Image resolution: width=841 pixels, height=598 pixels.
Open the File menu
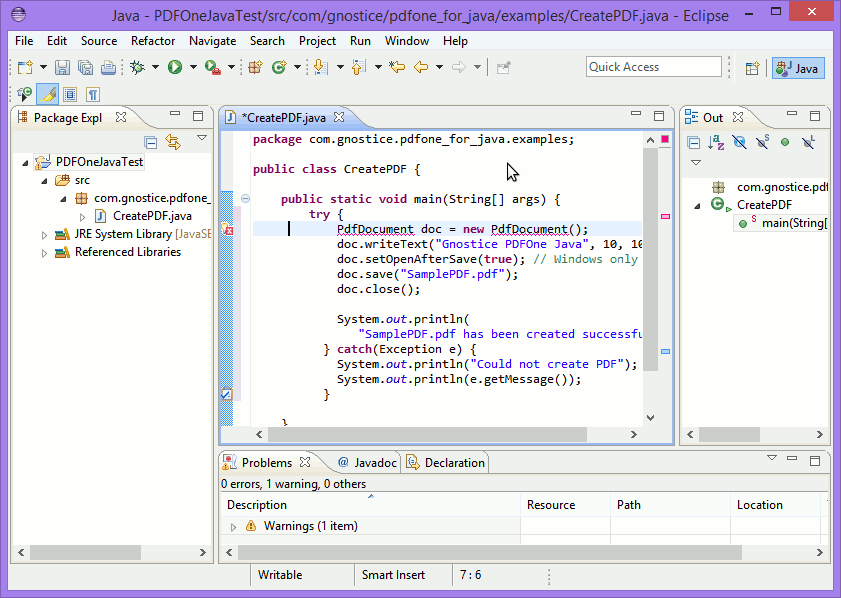(24, 41)
